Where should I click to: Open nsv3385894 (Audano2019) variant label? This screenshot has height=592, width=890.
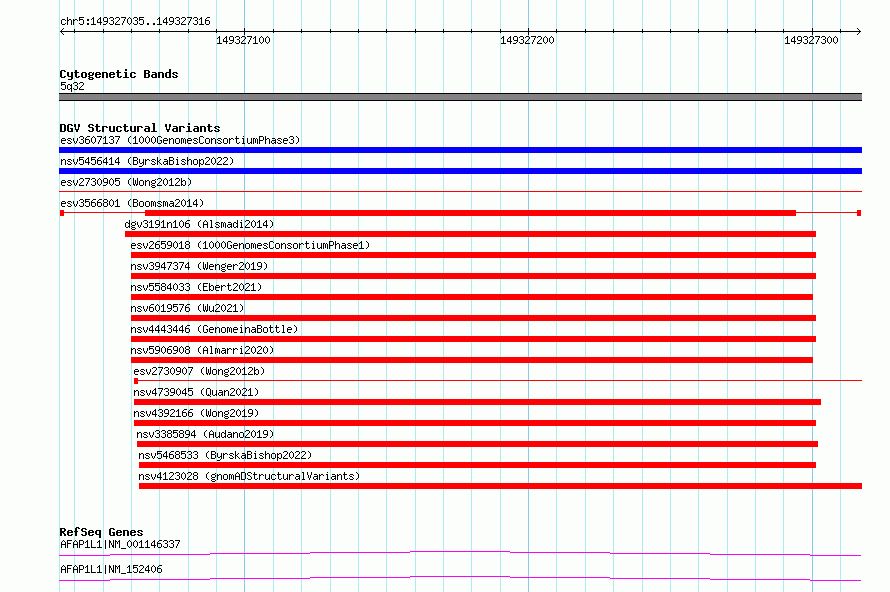(205, 434)
